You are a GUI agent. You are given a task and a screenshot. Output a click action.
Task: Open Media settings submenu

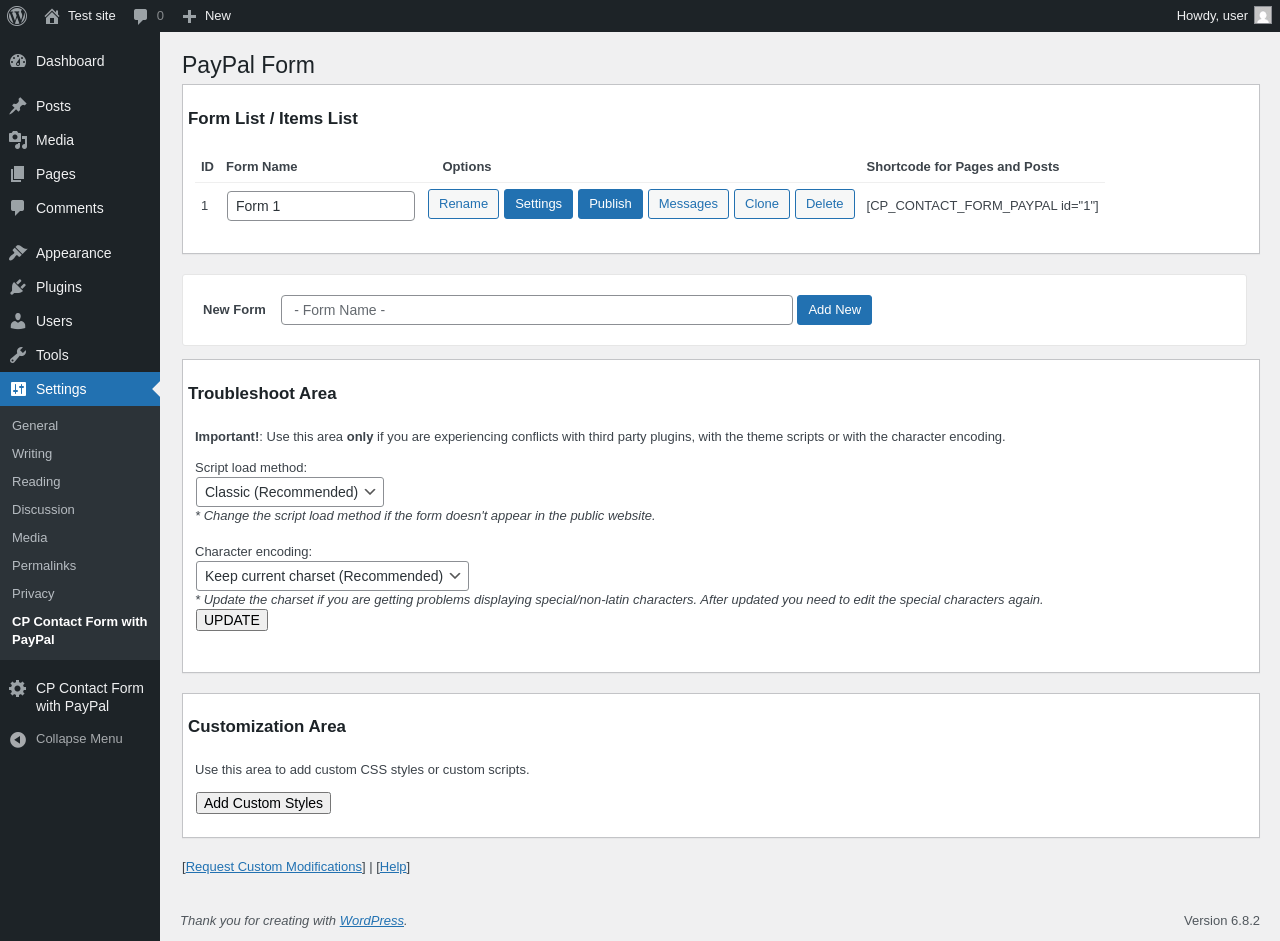tap(30, 538)
